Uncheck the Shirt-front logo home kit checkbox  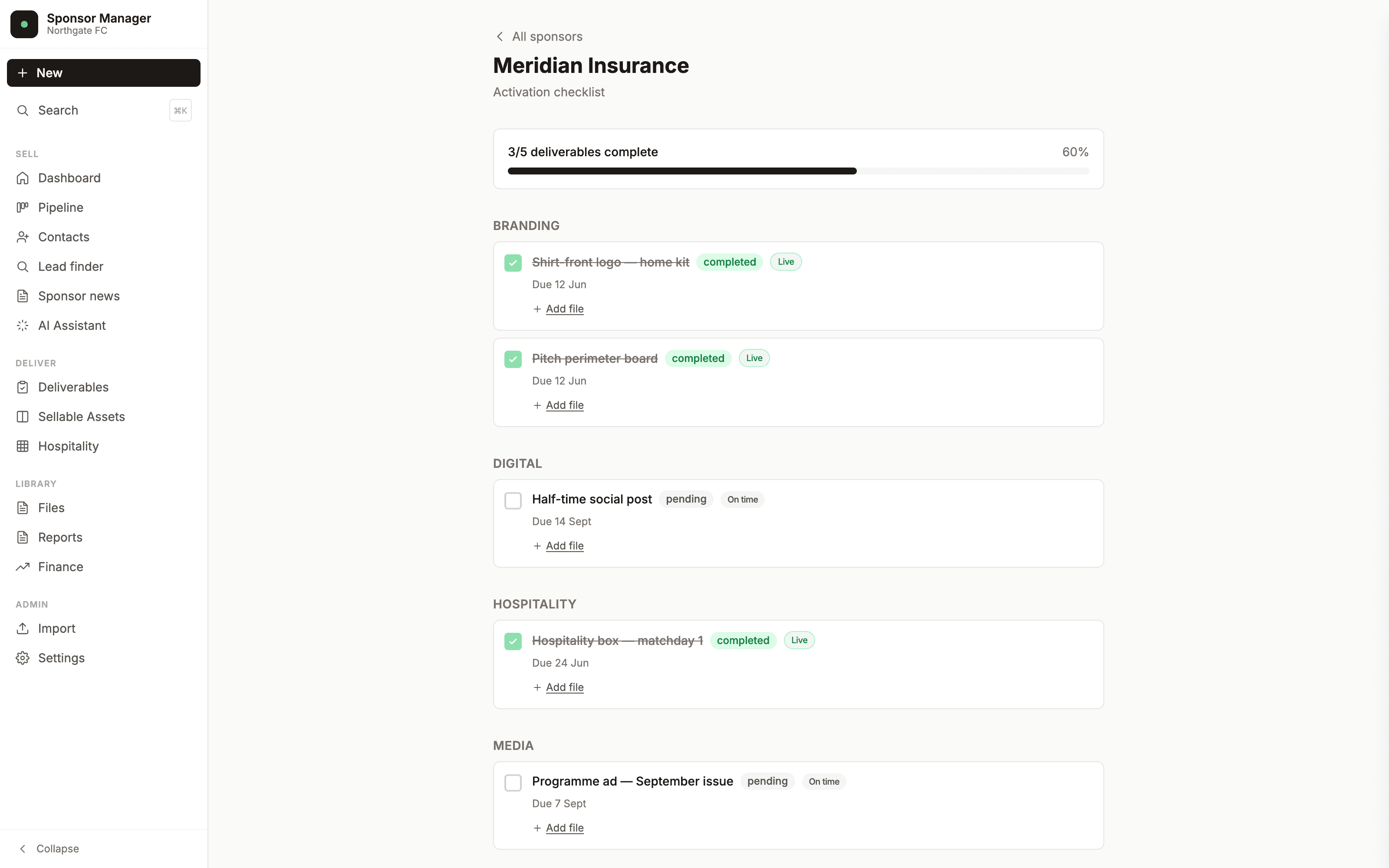(513, 263)
